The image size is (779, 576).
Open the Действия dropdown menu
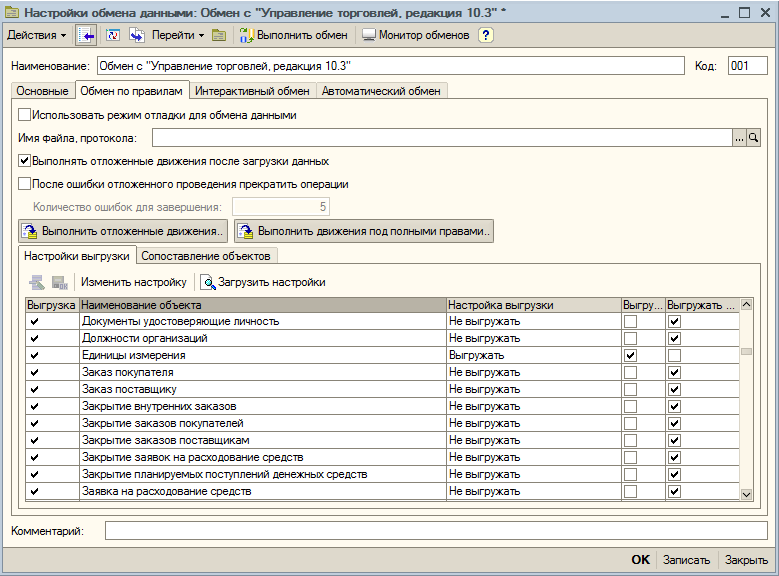tap(37, 35)
